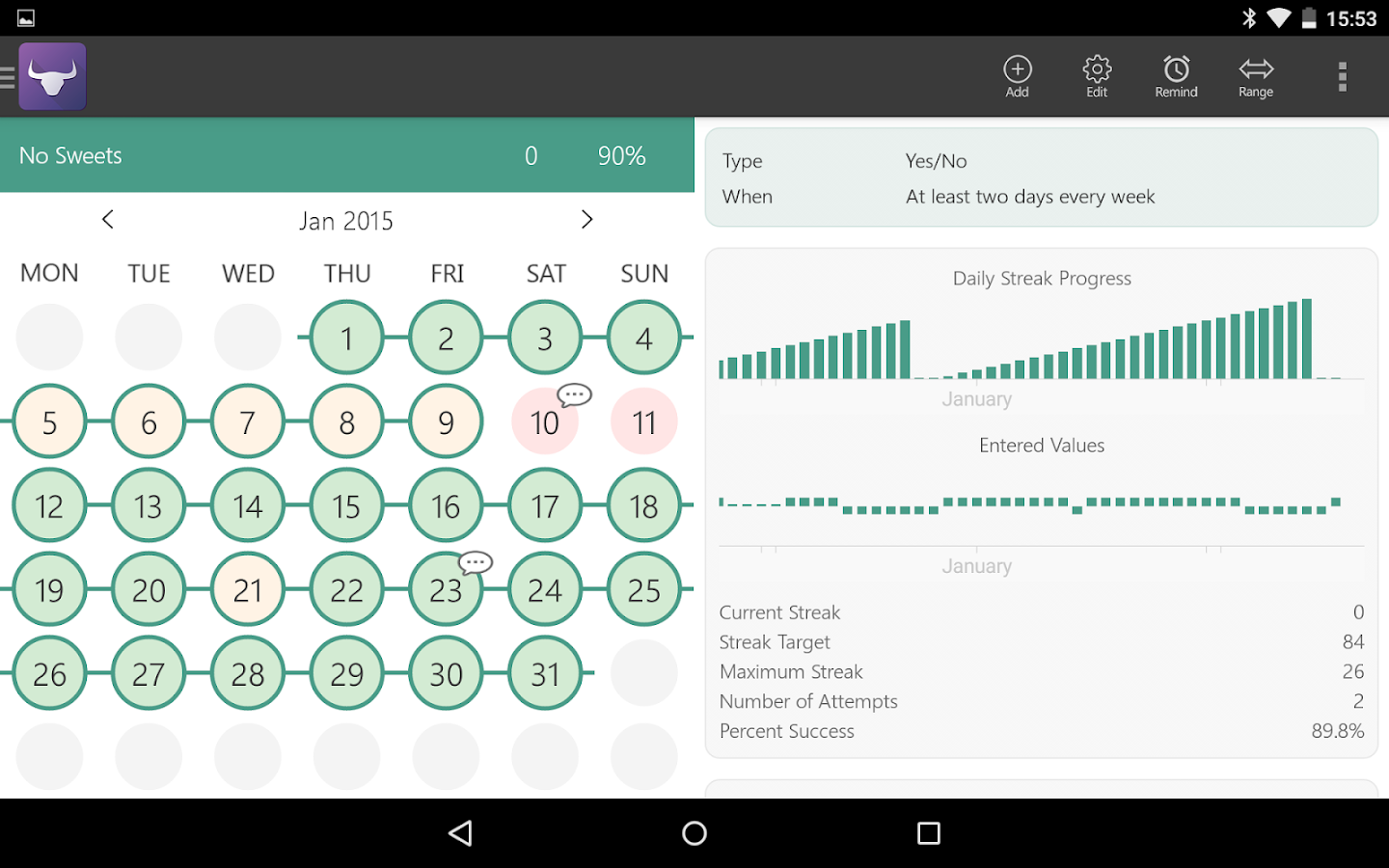Toggle January 15 habit completion status
The height and width of the screenshot is (868, 1389).
pyautogui.click(x=346, y=505)
